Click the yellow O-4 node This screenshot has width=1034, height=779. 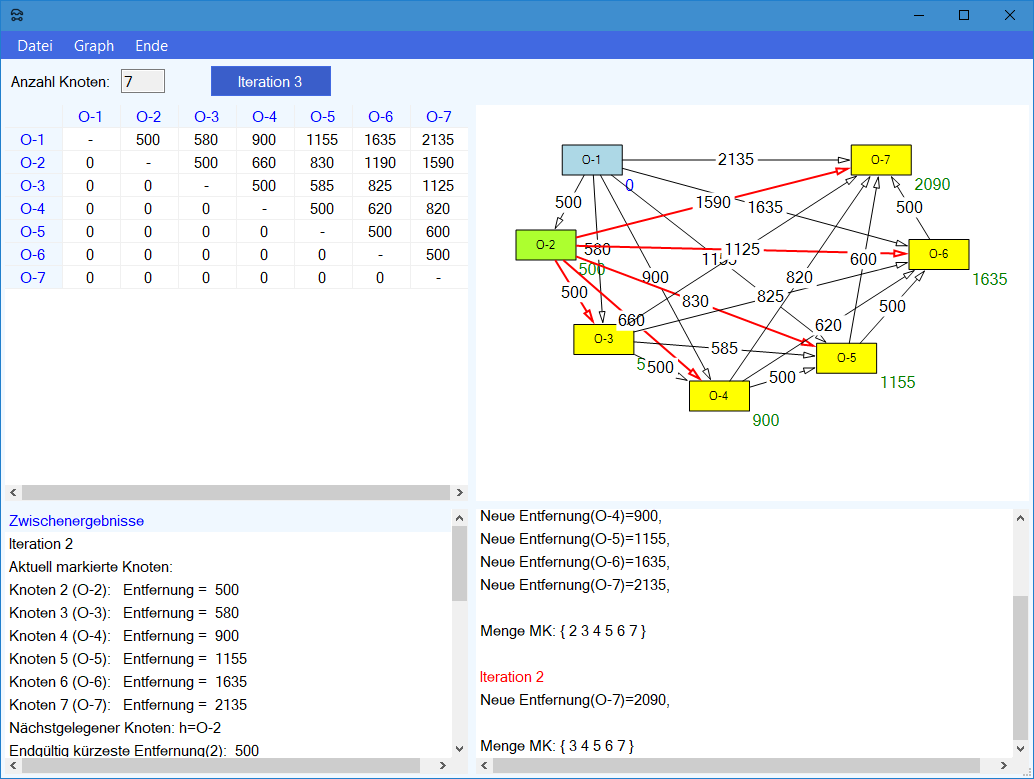719,396
